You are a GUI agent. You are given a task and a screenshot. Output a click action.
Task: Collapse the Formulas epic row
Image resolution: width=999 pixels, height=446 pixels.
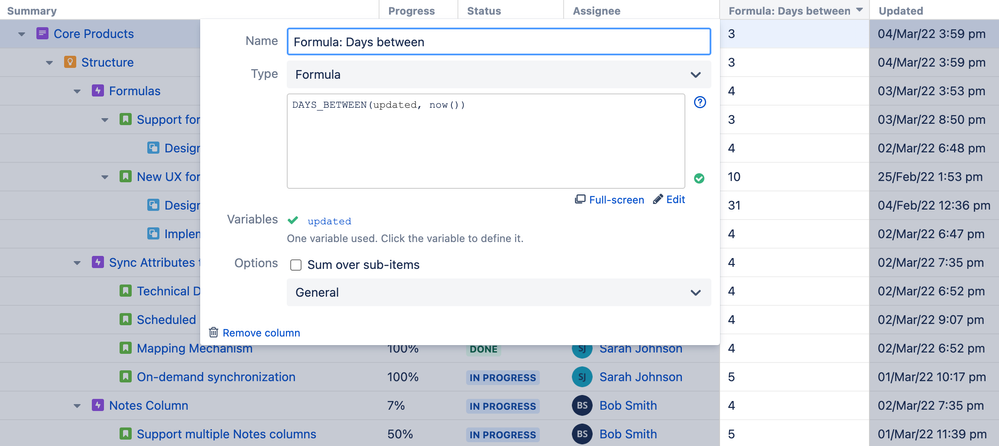[78, 92]
